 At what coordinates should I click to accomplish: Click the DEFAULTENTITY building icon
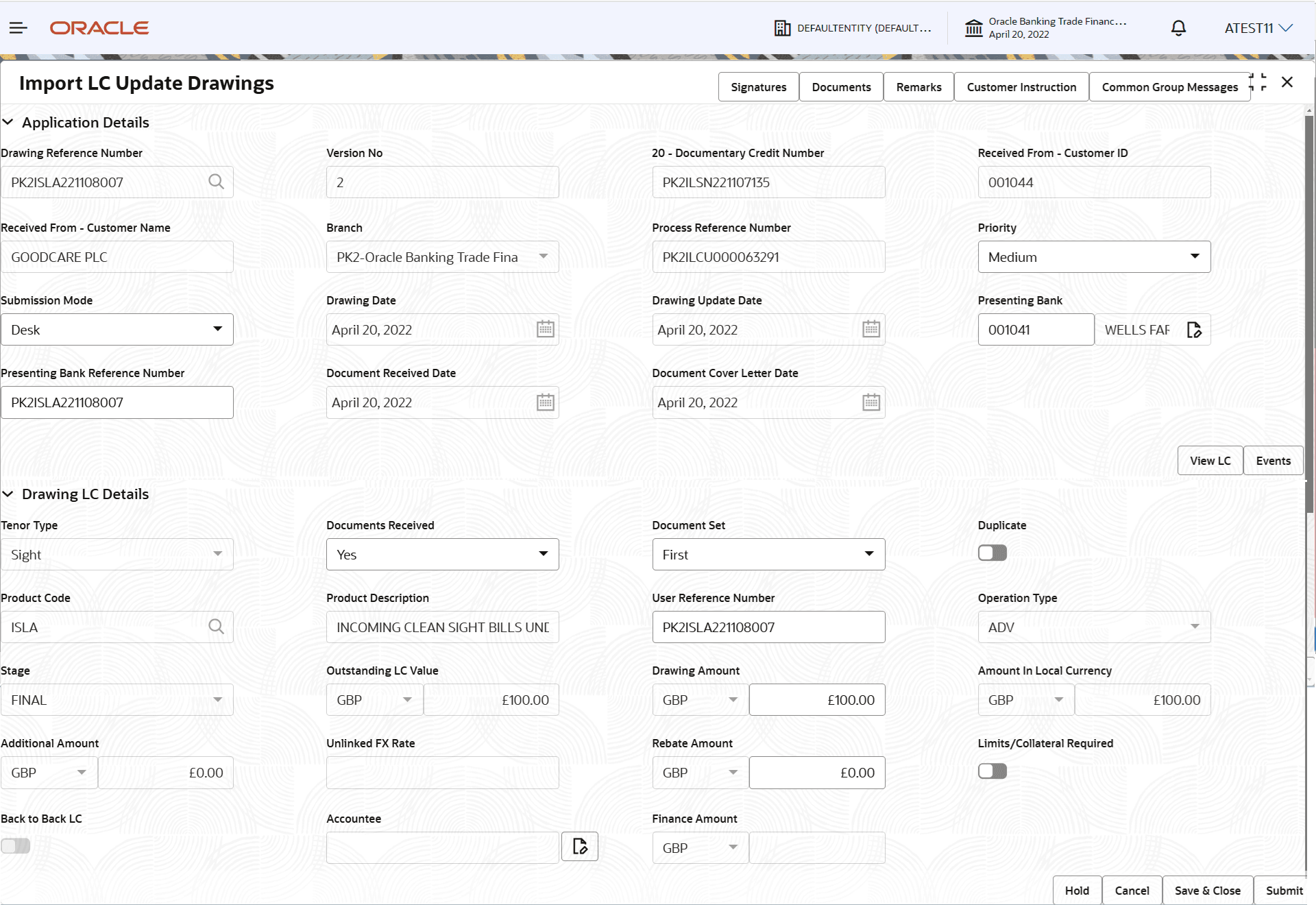click(781, 27)
